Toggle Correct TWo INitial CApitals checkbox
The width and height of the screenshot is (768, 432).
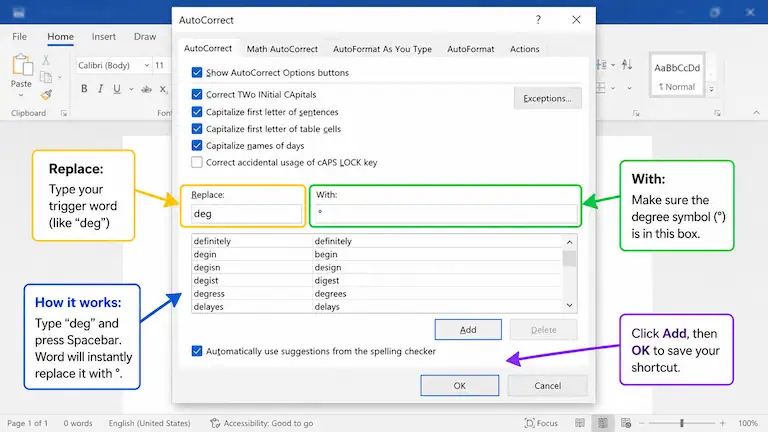[197, 94]
